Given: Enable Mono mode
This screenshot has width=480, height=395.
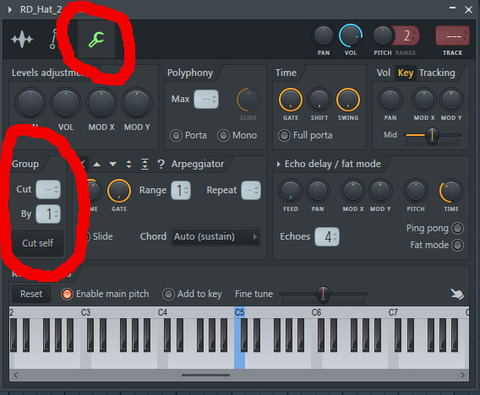Looking at the screenshot, I should pos(223,135).
